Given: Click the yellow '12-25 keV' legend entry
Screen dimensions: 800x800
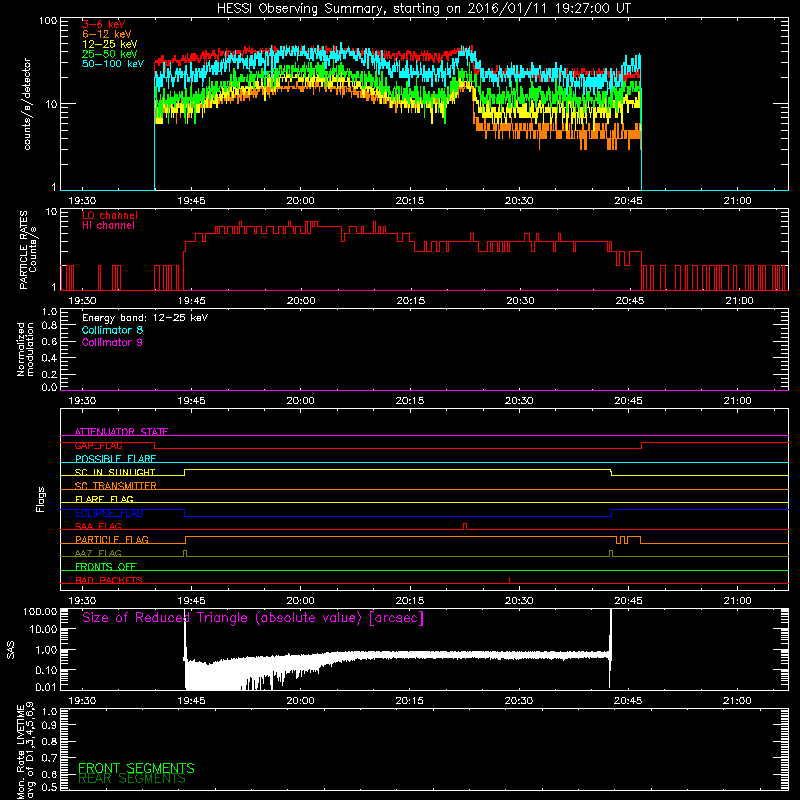Looking at the screenshot, I should click(110, 44).
